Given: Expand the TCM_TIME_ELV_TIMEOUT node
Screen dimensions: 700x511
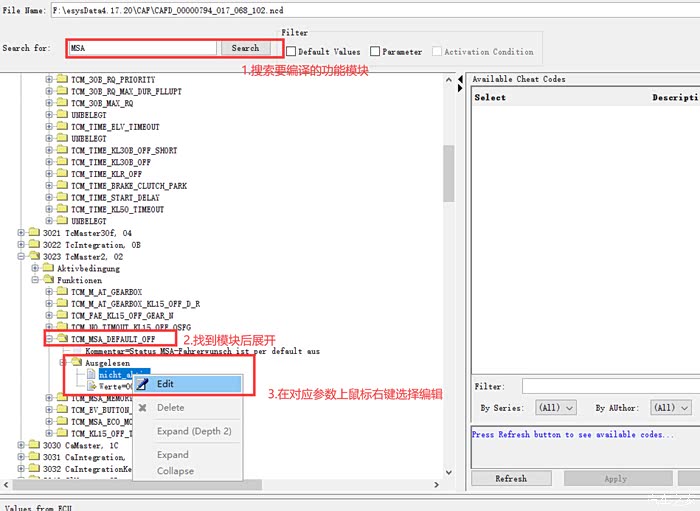Looking at the screenshot, I should [x=49, y=127].
